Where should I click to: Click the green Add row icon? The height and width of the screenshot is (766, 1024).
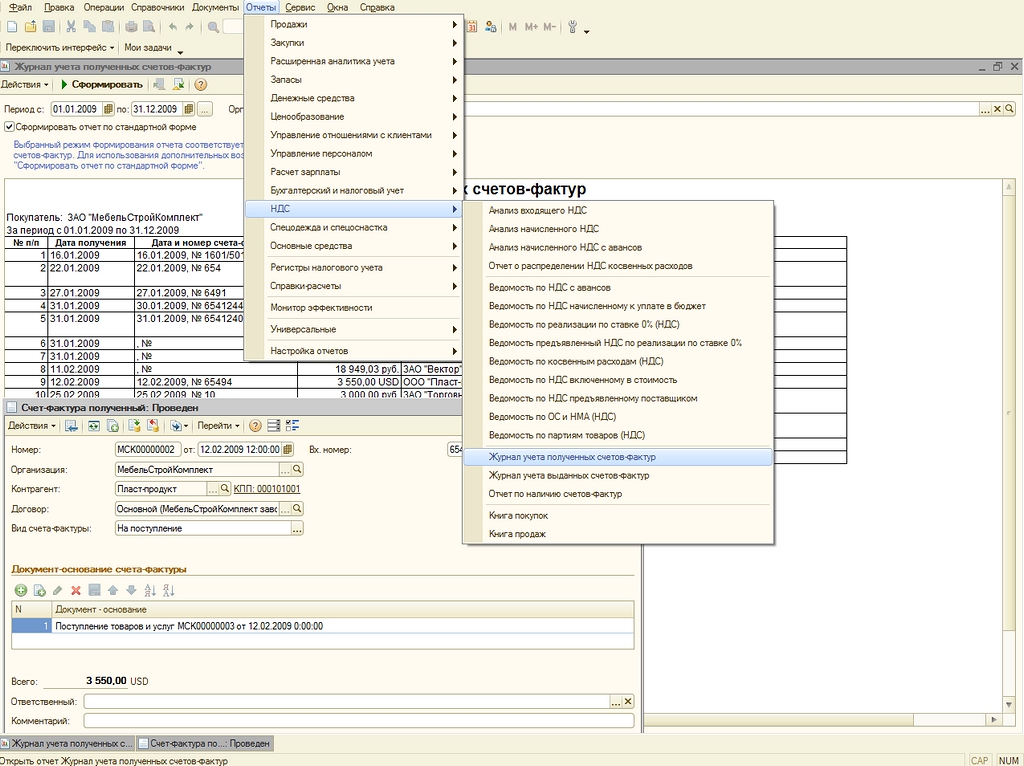21,590
